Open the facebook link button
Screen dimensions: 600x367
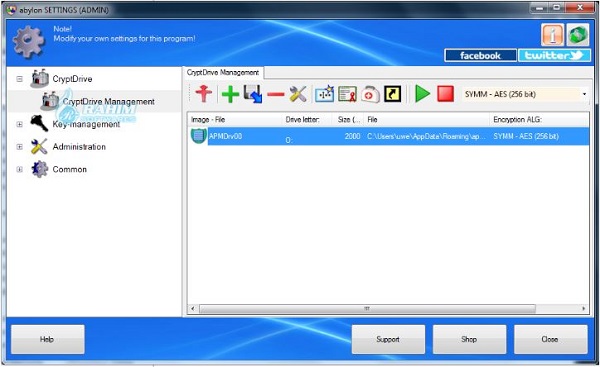tap(480, 55)
